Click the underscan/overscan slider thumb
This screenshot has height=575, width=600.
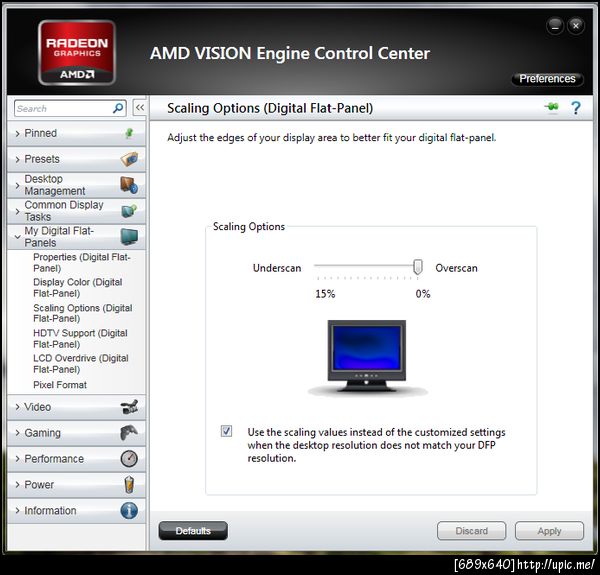point(418,267)
